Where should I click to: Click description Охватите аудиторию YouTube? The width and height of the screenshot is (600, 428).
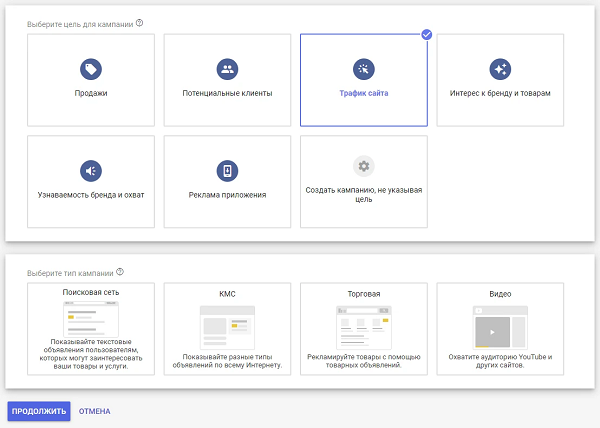(500, 361)
